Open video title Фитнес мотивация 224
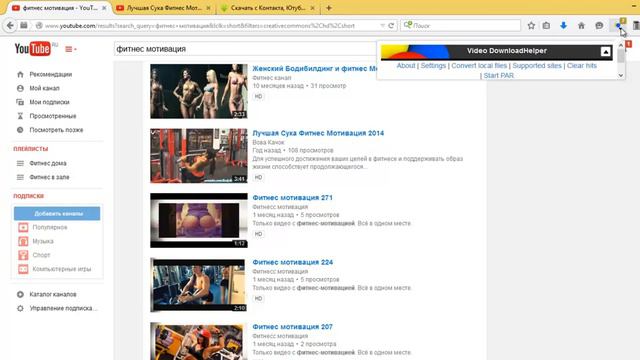 click(x=292, y=262)
